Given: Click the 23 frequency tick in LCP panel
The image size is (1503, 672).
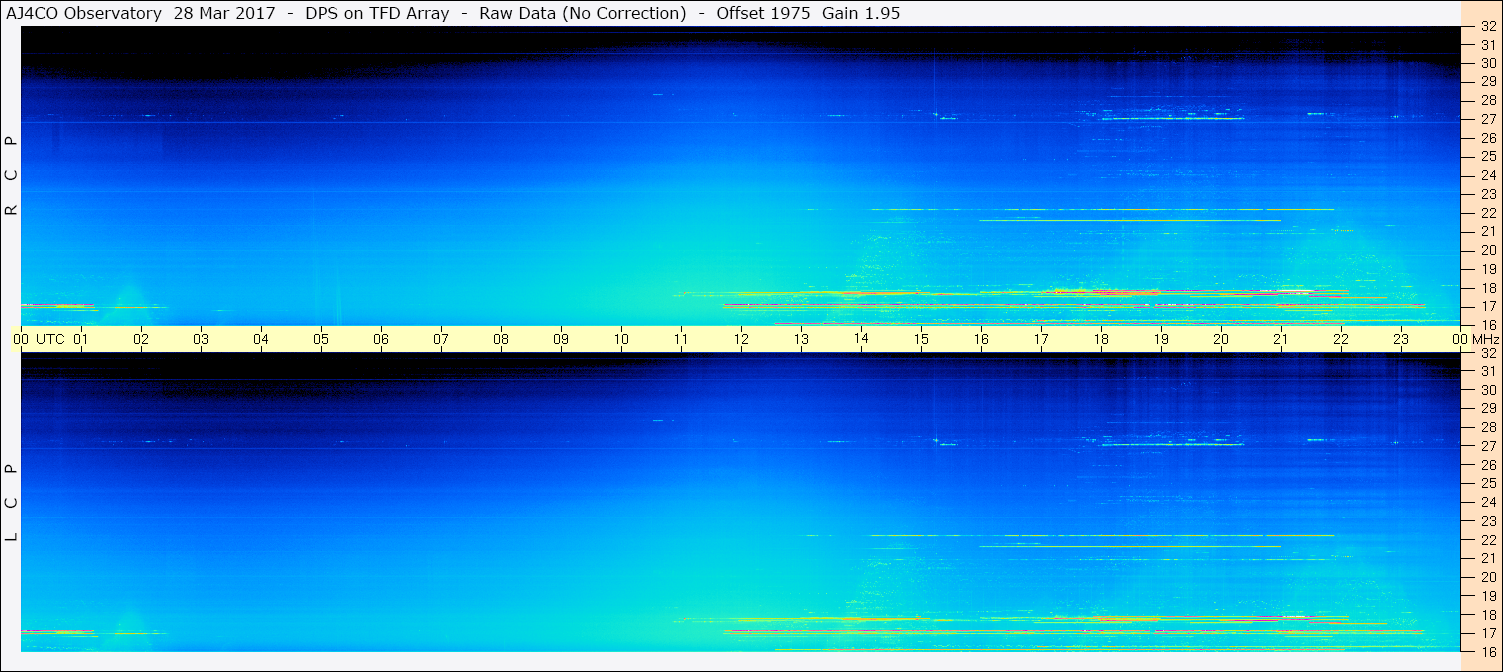Looking at the screenshot, I should pyautogui.click(x=1488, y=521).
